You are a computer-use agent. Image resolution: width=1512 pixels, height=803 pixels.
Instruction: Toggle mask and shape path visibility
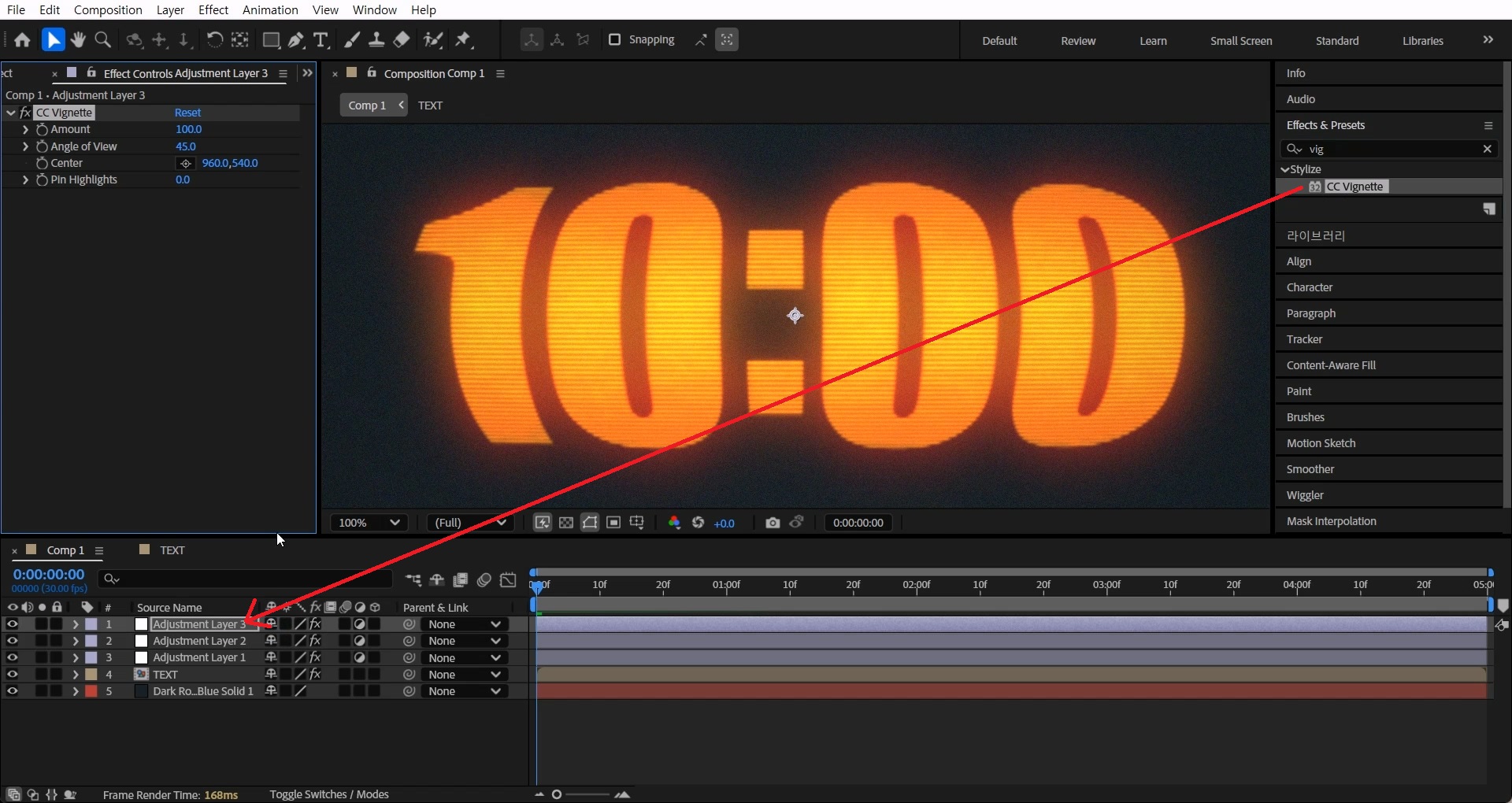590,523
